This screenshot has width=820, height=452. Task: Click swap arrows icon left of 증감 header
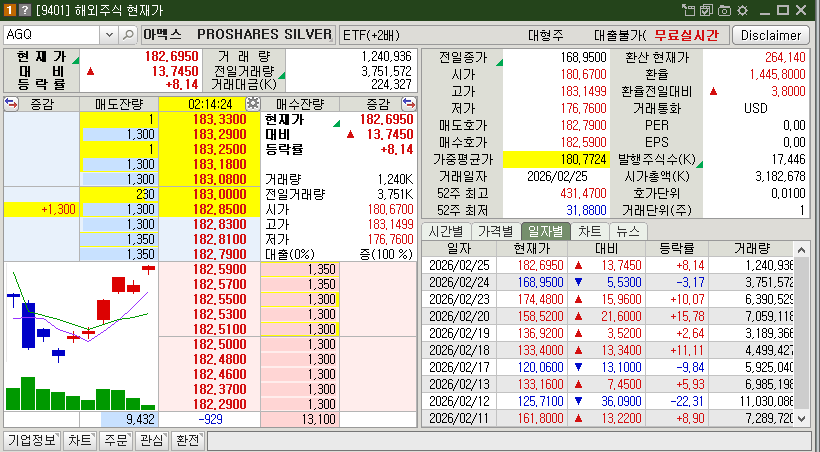point(11,104)
